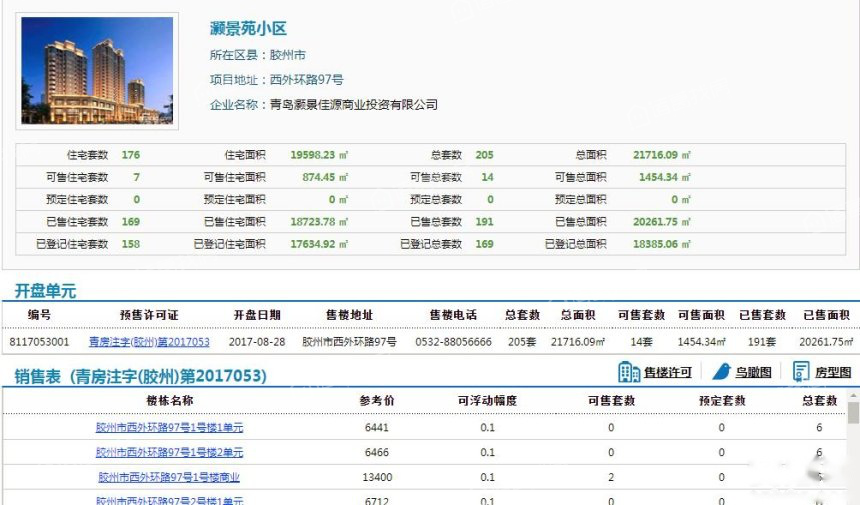Click the 可售套数 column header in sales table
Image resolution: width=860 pixels, height=505 pixels.
coord(611,400)
